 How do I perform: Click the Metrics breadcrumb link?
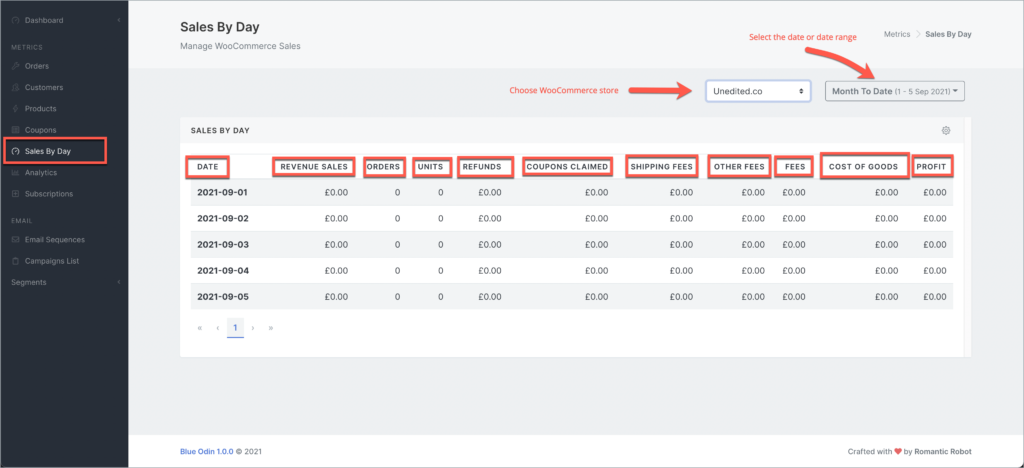(x=897, y=34)
